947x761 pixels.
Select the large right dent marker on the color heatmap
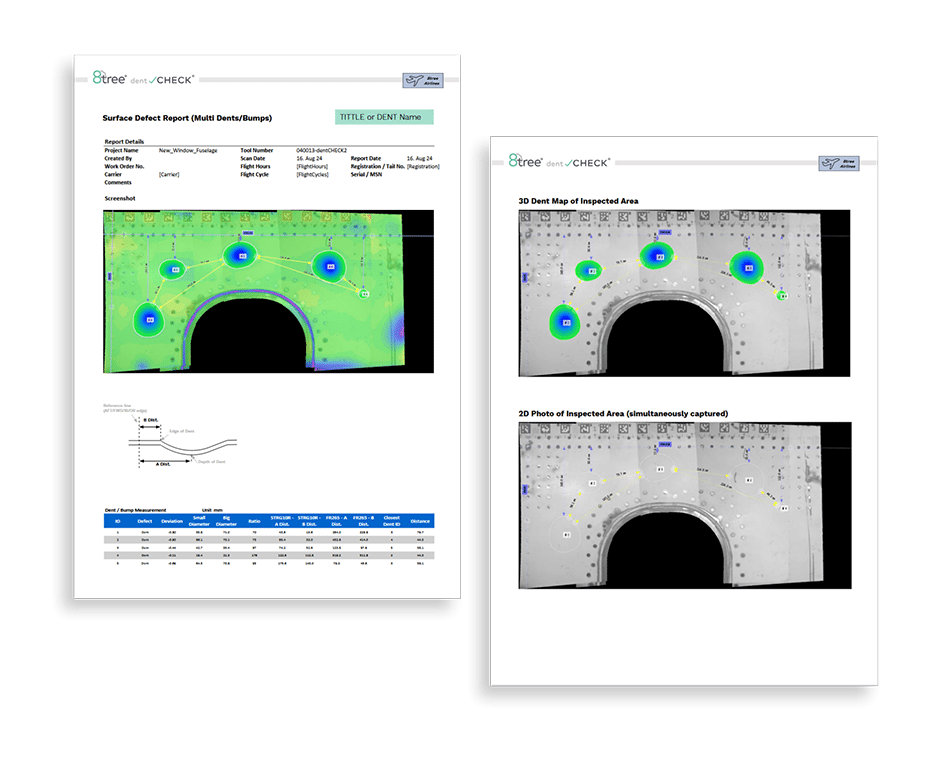(328, 265)
